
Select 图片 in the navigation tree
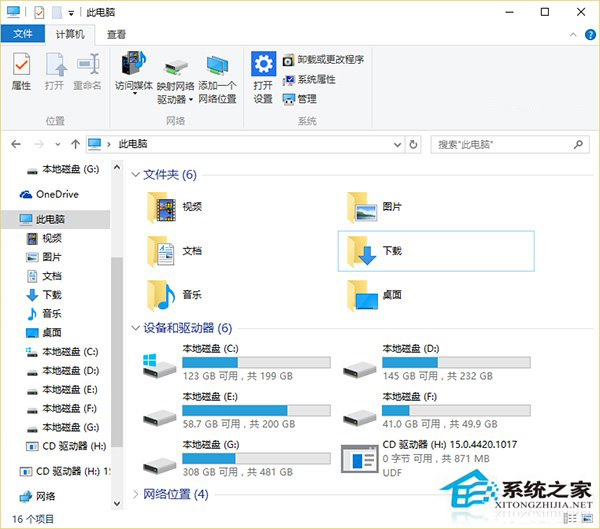(x=44, y=257)
